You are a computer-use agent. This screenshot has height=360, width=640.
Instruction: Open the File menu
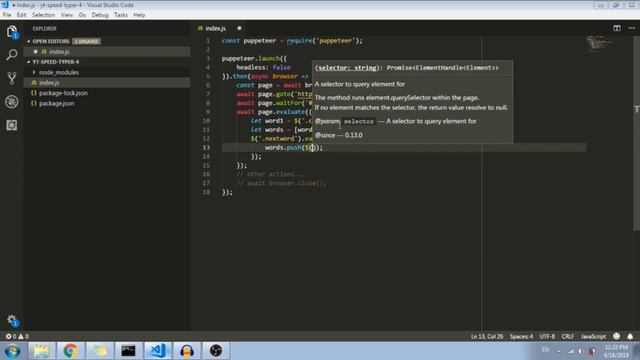click(x=7, y=15)
